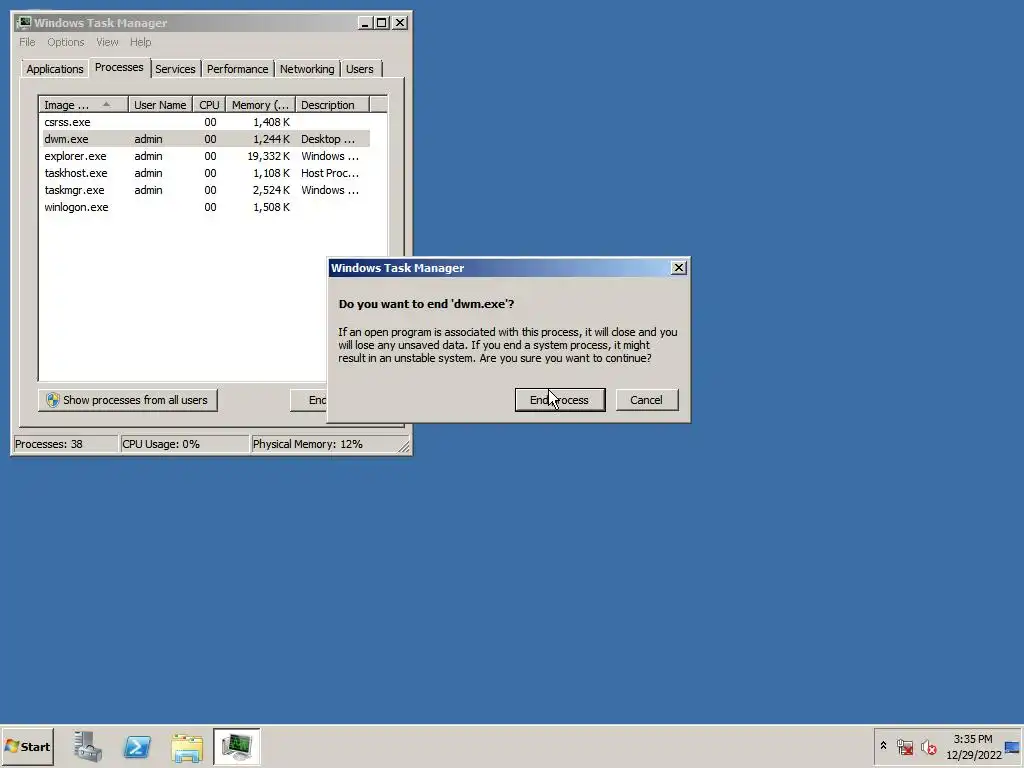Select csrss.exe process row
Viewport: 1024px width, 768px height.
coord(206,122)
